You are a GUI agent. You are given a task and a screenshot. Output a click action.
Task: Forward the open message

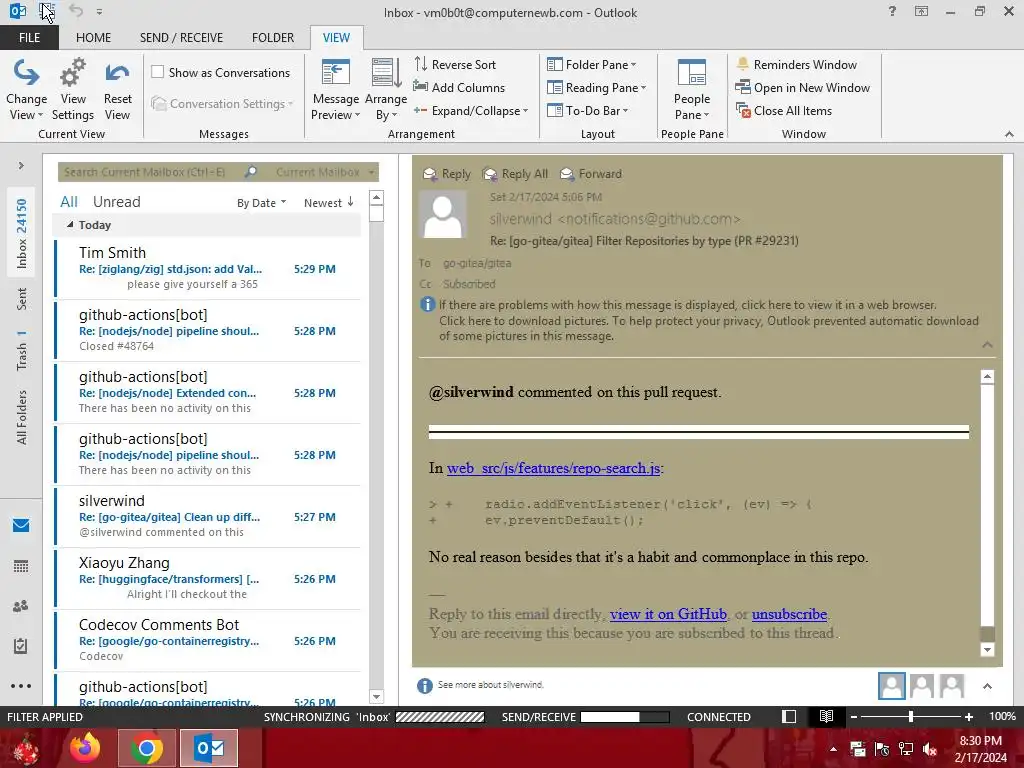click(591, 174)
